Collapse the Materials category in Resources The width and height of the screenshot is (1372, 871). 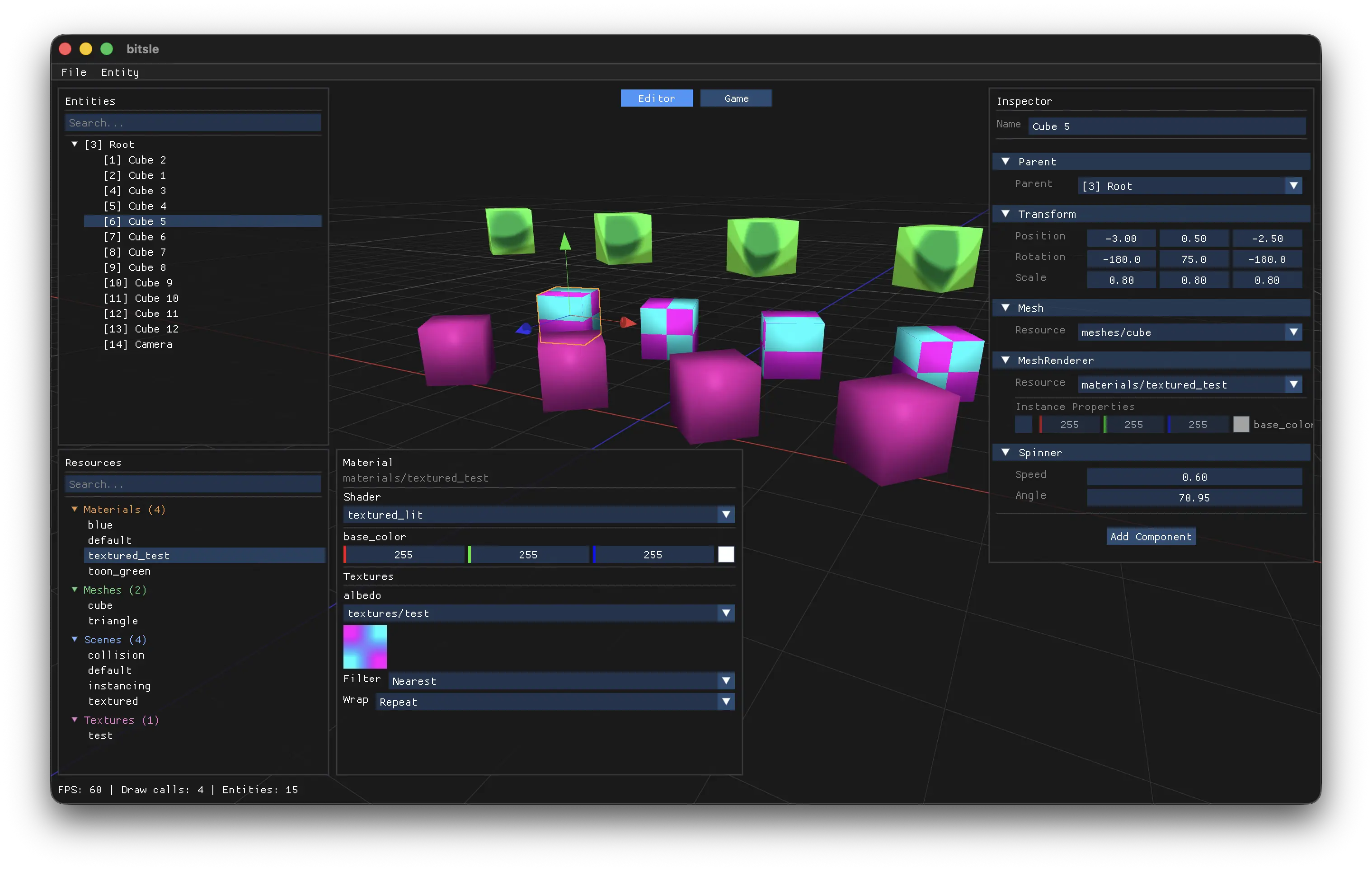click(75, 509)
